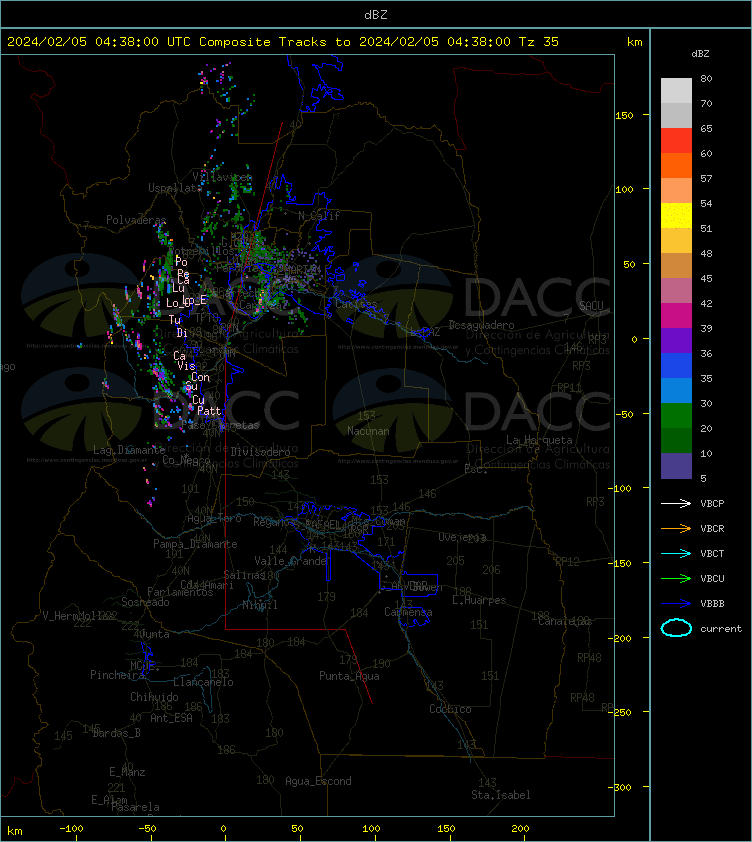
Task: Click the 20 dBZ green color swatch
Action: [676, 440]
